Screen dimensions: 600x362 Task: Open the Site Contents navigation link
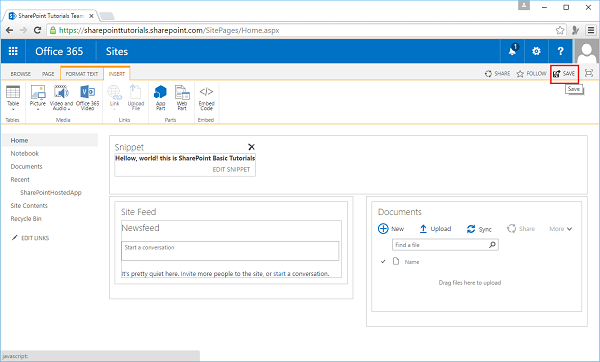[29, 205]
